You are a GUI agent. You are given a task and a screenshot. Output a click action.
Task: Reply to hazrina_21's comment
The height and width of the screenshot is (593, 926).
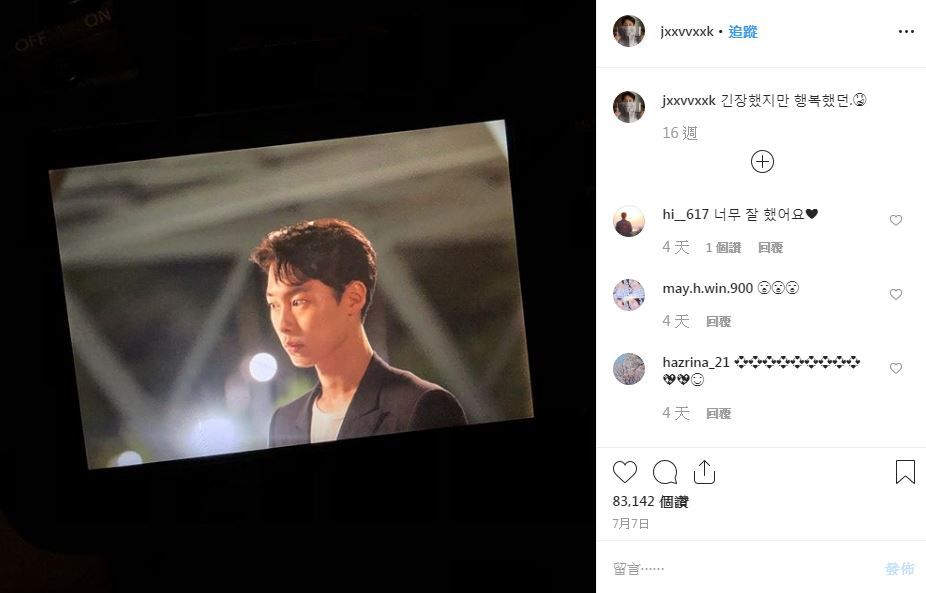[x=718, y=413]
